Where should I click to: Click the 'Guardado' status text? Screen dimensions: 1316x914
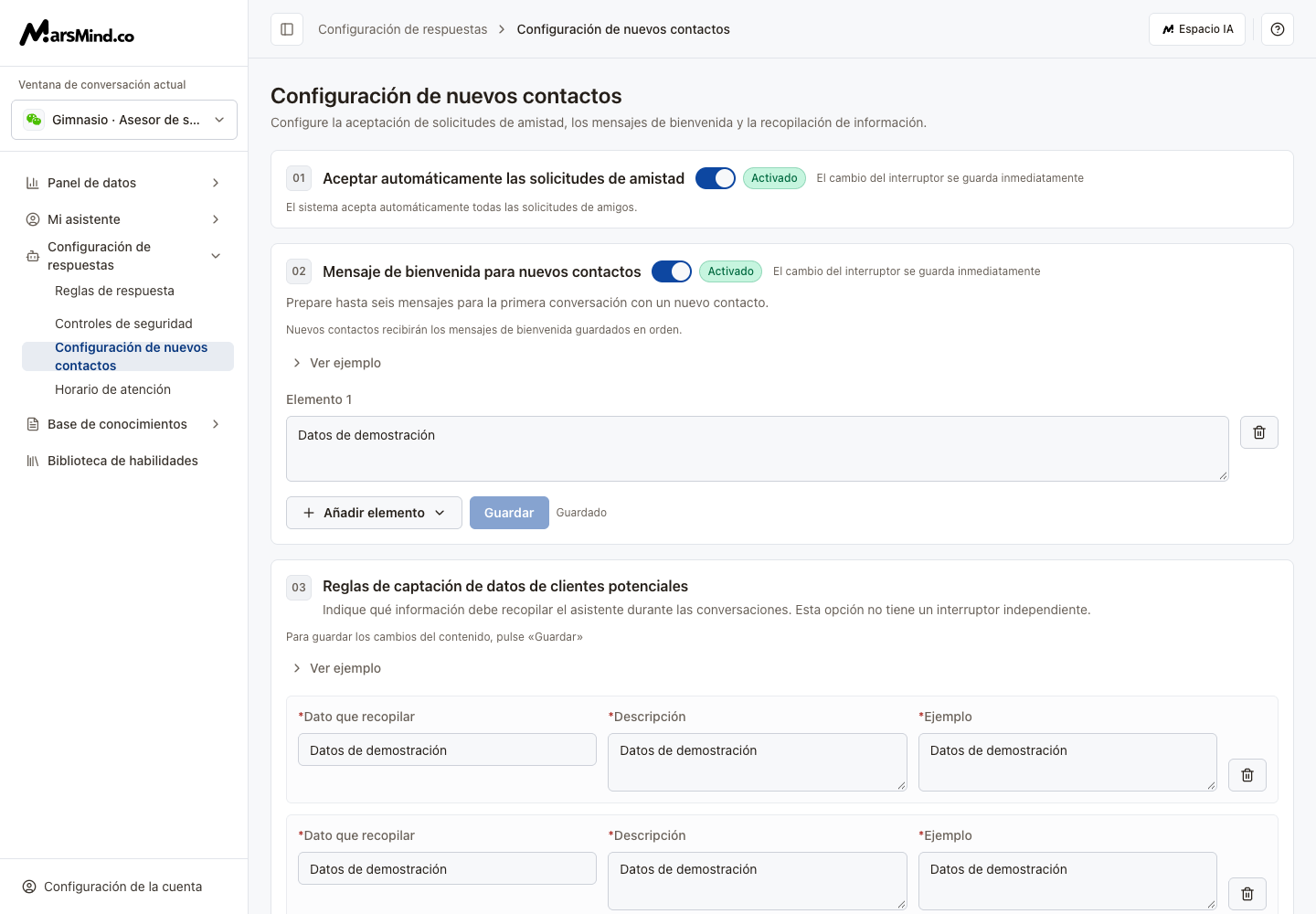pos(581,513)
